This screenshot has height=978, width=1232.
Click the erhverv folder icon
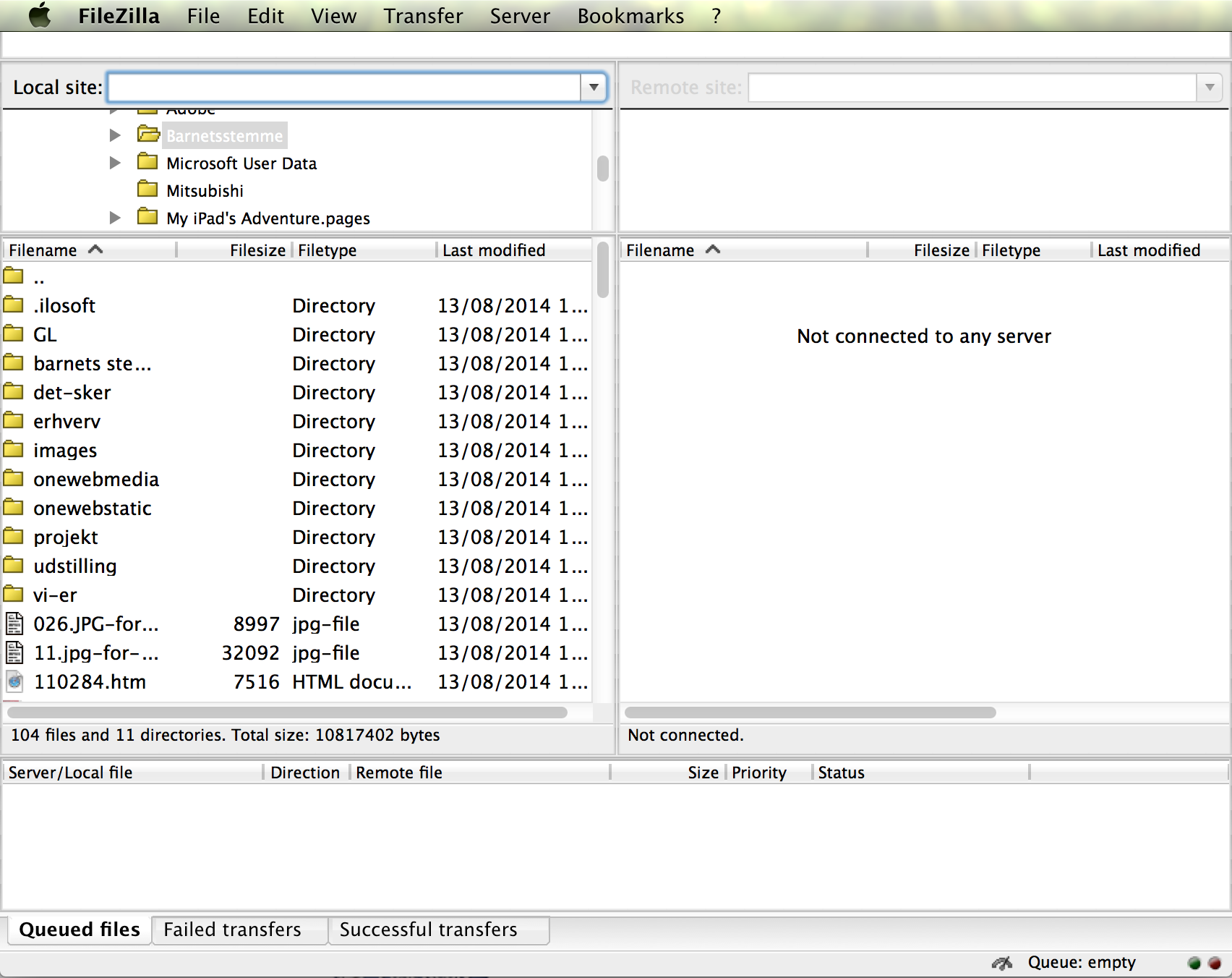tap(13, 420)
